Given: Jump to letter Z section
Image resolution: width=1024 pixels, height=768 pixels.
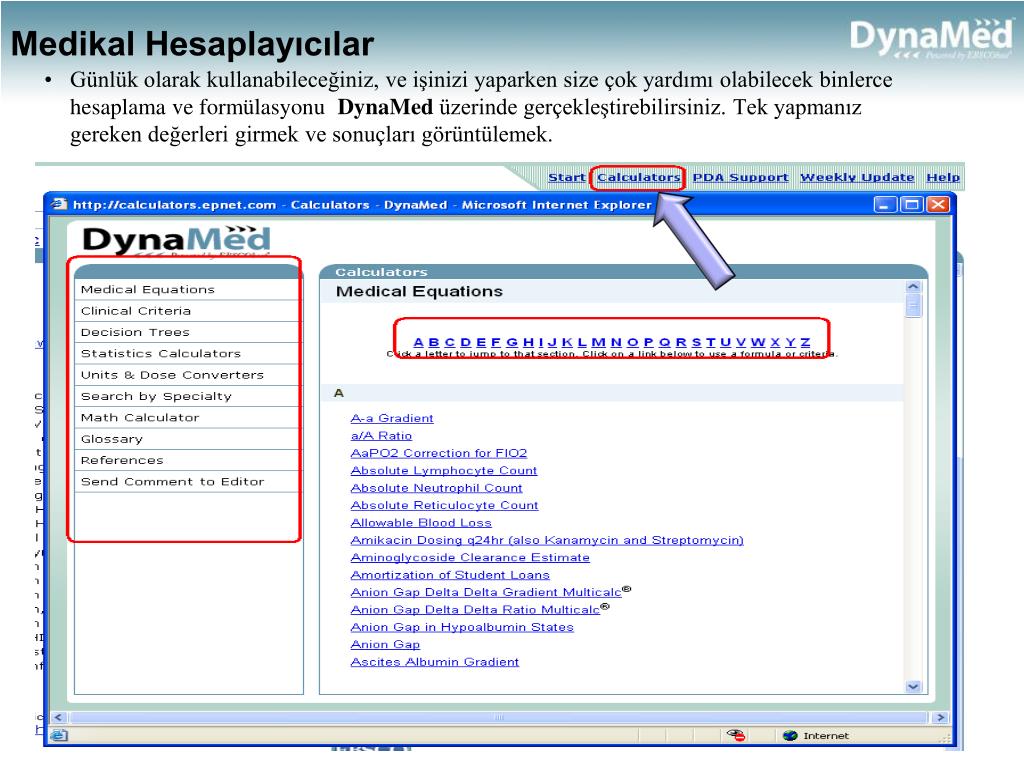Looking at the screenshot, I should click(x=805, y=342).
